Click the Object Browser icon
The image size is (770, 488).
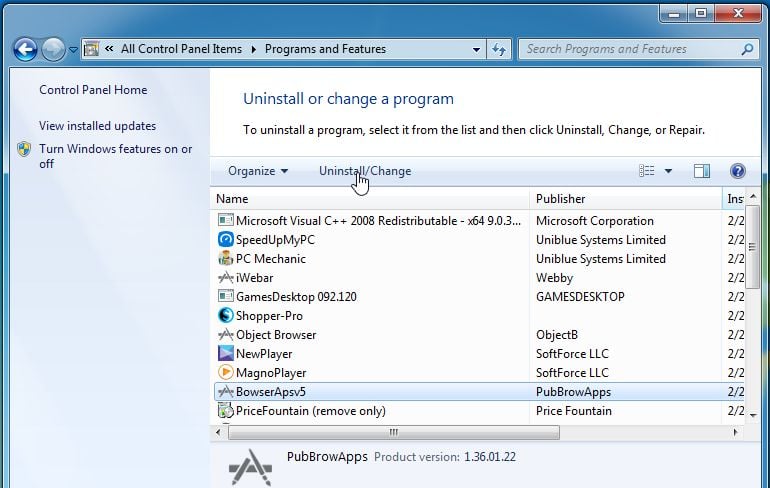click(225, 335)
